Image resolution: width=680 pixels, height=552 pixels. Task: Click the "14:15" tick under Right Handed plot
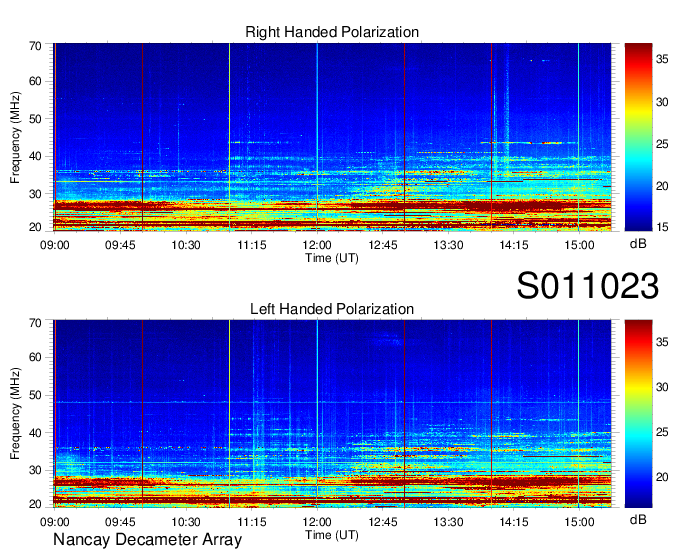[x=513, y=245]
